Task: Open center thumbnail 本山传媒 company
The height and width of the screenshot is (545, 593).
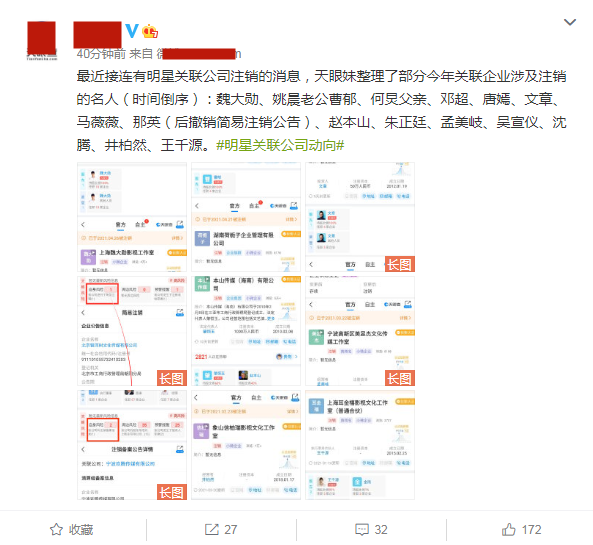Action: [246, 331]
